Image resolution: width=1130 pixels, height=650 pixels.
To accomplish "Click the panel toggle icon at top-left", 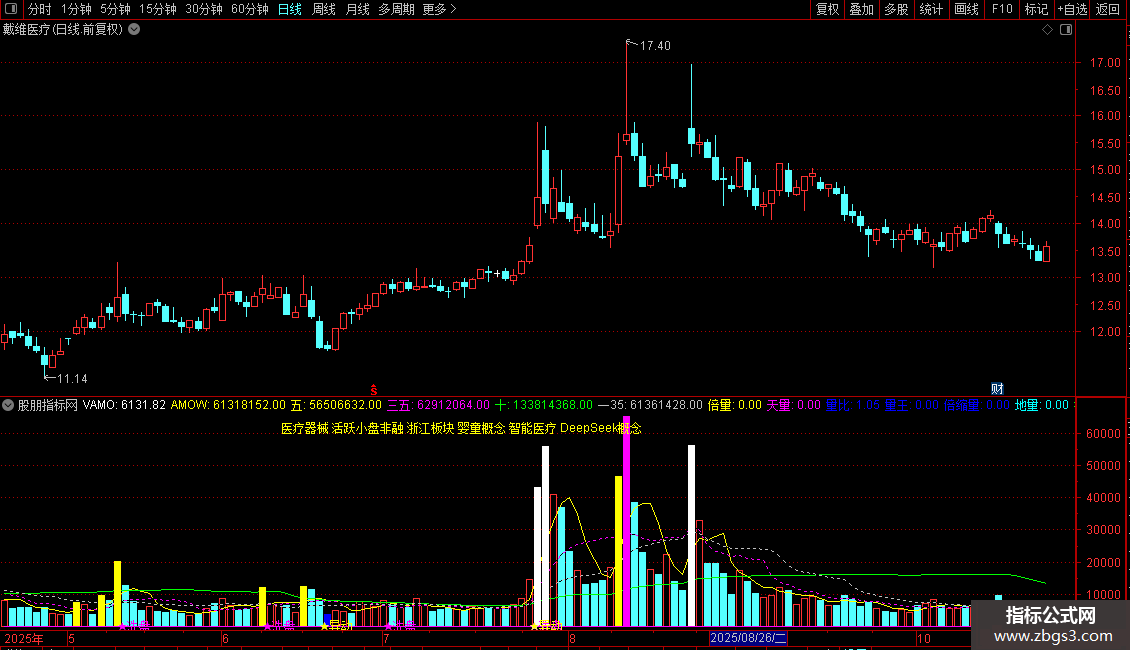I will 11,9.
